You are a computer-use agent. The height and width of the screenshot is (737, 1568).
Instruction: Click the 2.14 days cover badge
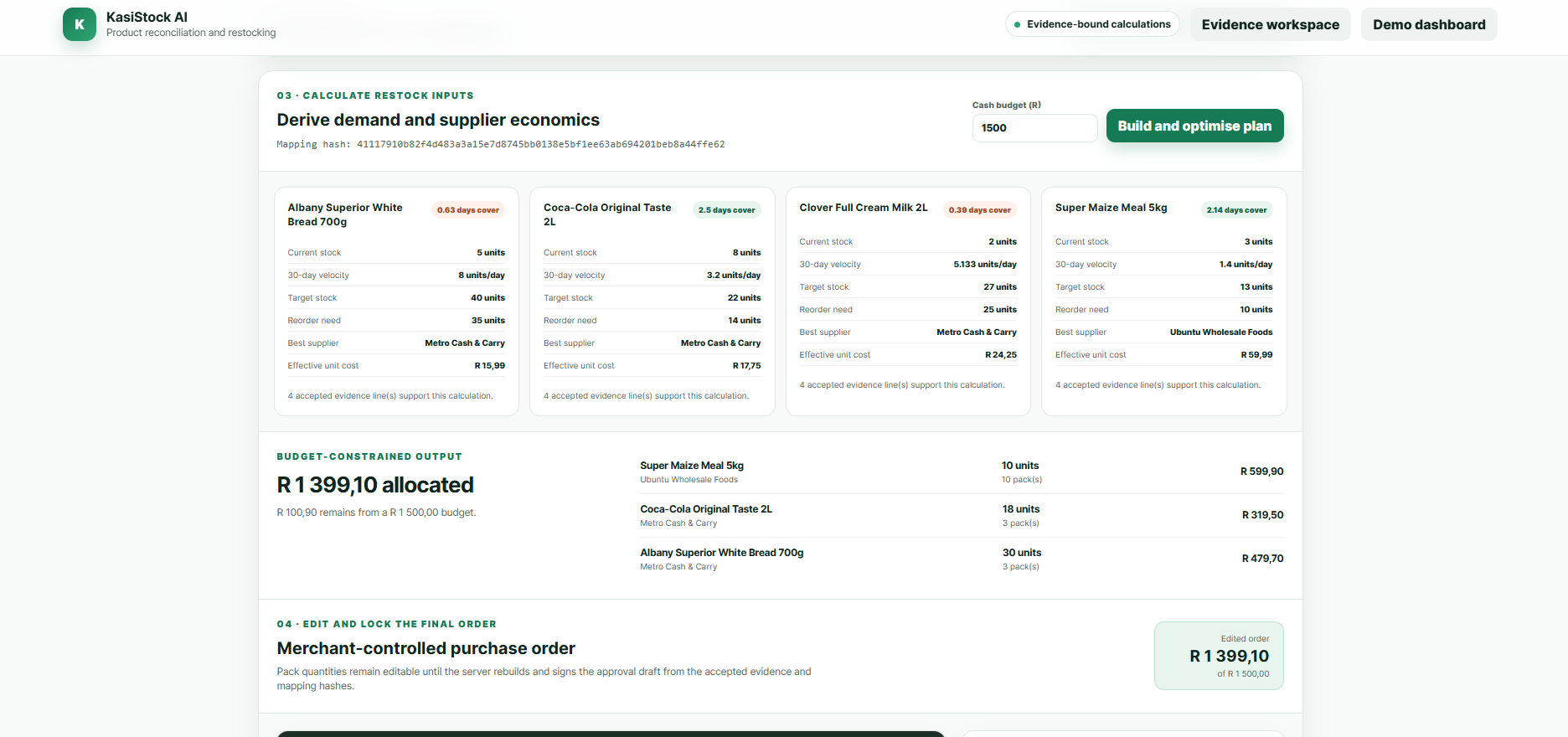click(1236, 210)
